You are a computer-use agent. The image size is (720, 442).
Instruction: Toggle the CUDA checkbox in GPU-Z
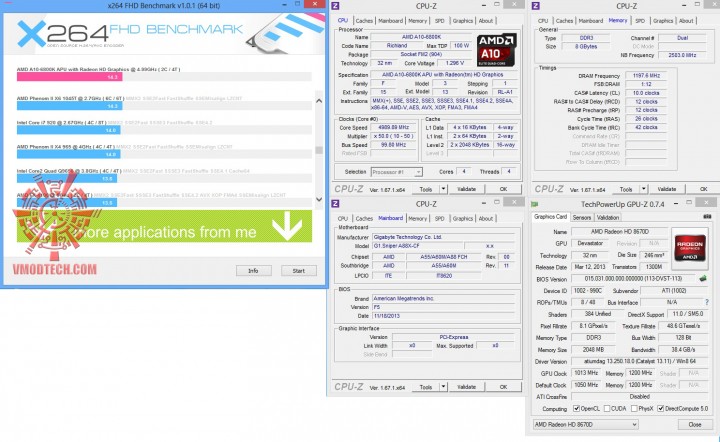click(x=607, y=408)
